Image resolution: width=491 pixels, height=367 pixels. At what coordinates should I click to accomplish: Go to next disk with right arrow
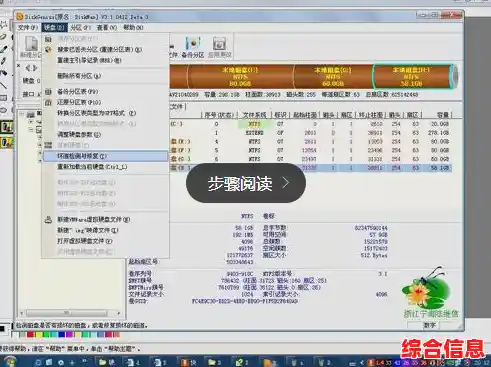pos(35,68)
